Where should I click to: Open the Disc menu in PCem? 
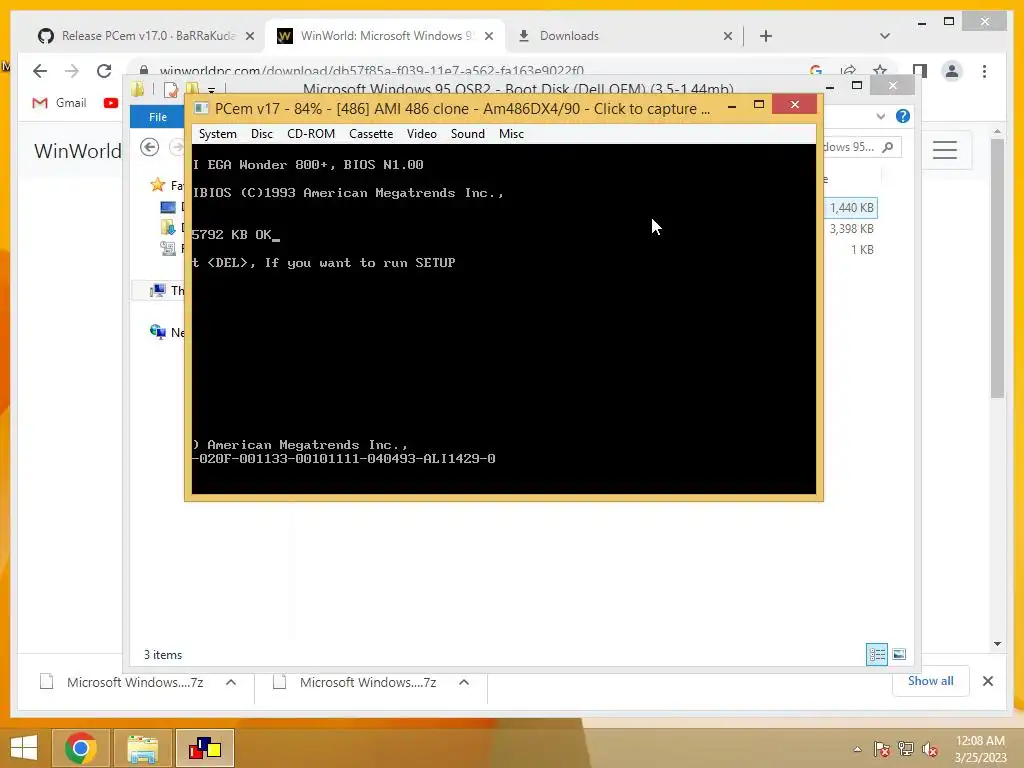[x=261, y=134]
